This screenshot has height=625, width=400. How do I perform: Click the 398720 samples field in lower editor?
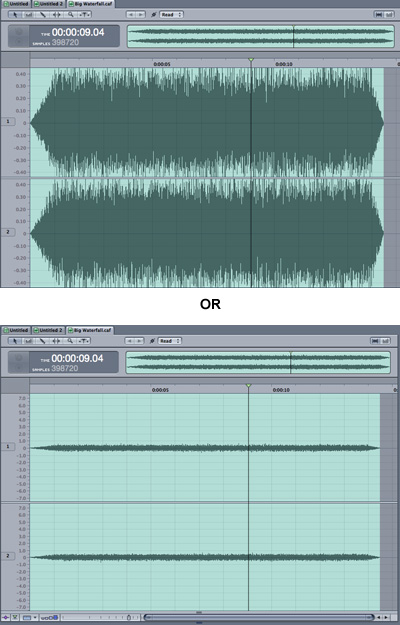coord(65,368)
